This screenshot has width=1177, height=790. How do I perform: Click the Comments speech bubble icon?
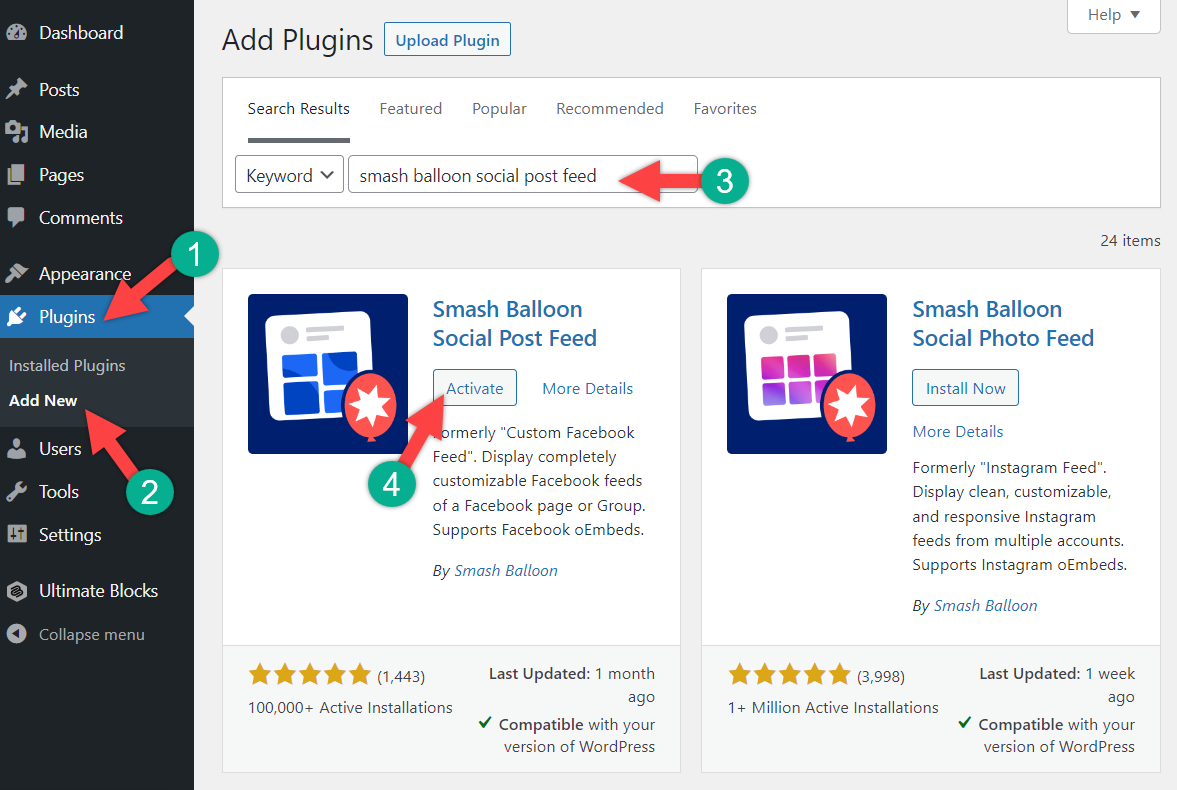(17, 218)
